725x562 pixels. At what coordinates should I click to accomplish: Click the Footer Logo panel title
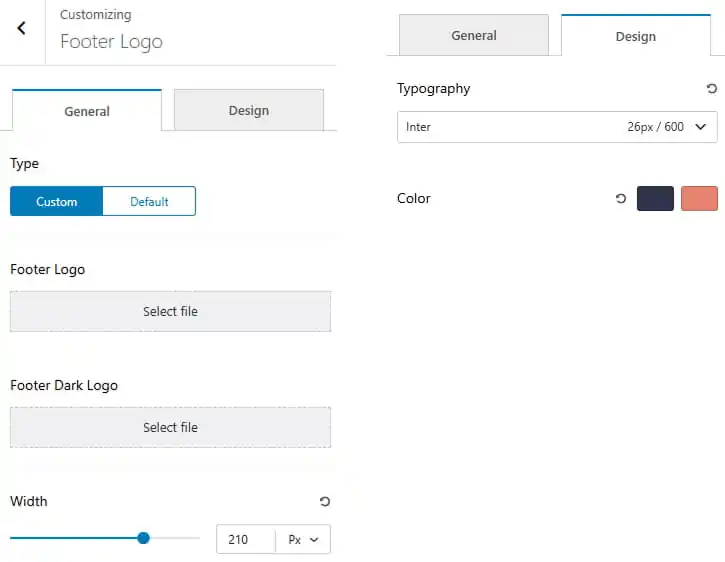(111, 42)
